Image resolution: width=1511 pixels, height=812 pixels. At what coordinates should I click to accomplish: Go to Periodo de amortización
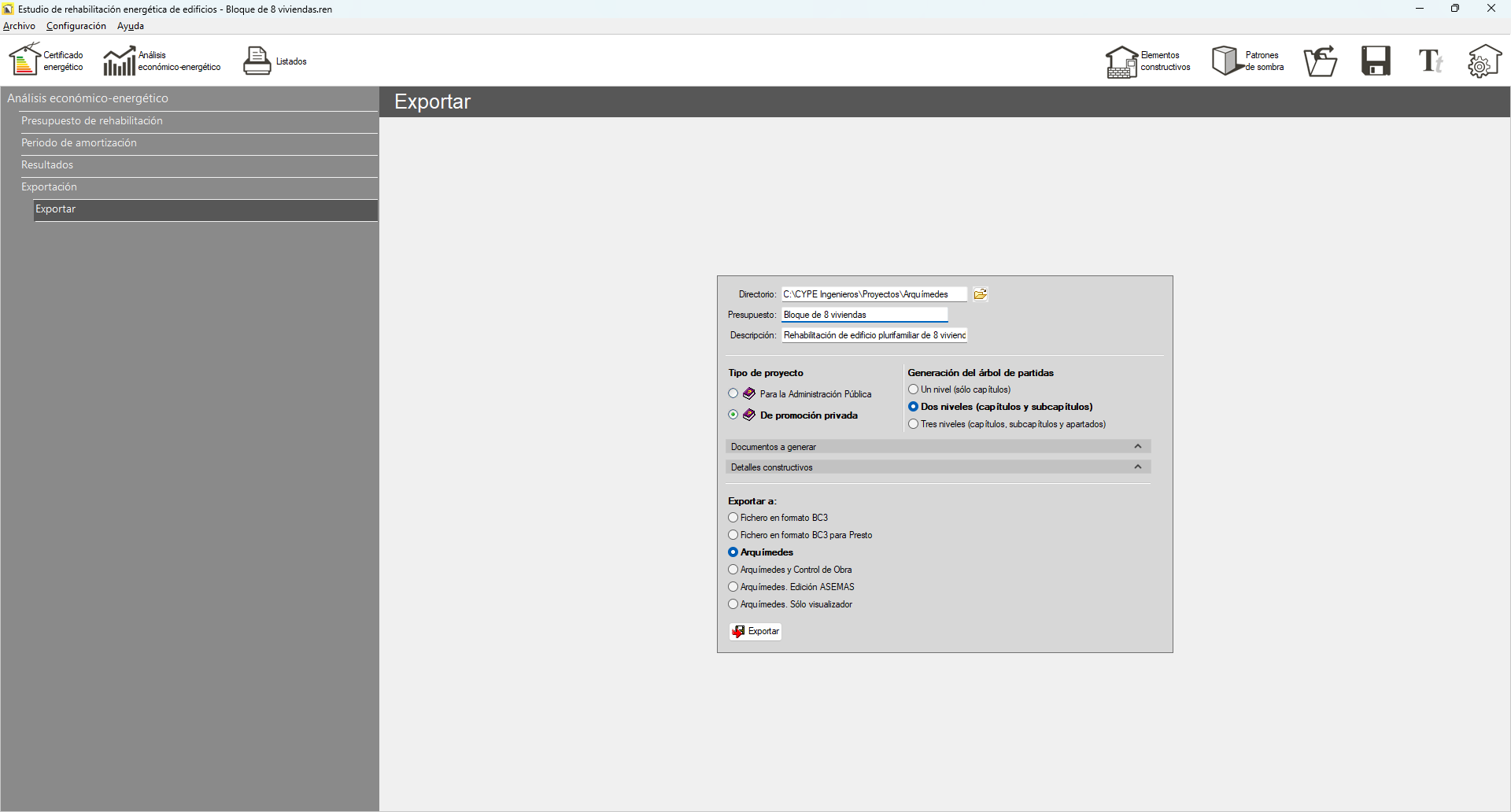point(198,143)
